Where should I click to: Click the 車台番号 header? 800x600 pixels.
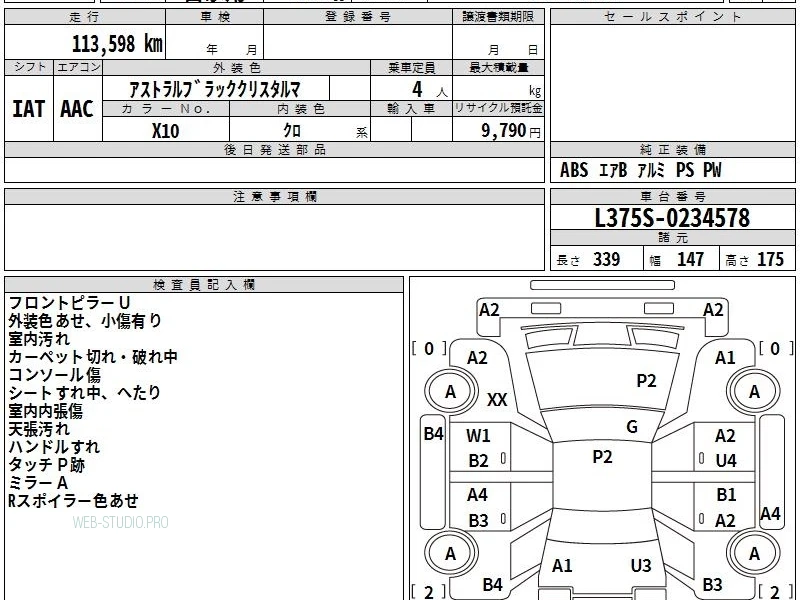click(x=673, y=196)
